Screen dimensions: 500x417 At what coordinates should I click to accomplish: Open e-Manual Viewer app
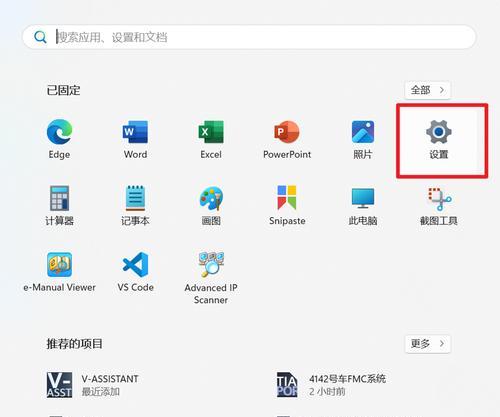tap(59, 265)
